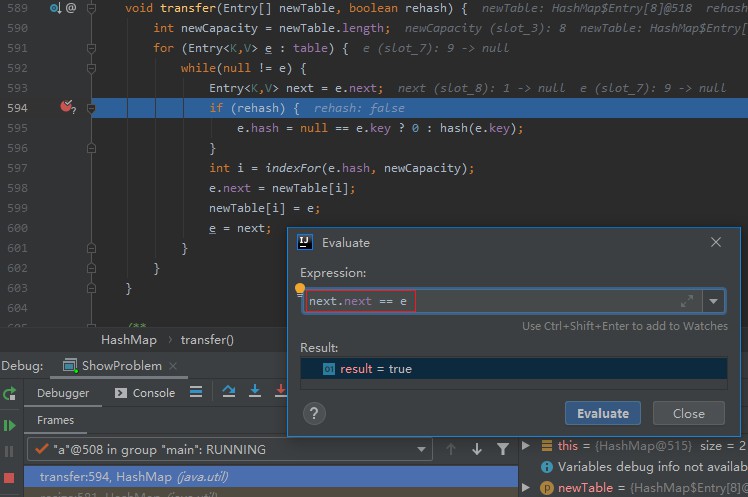Click the override gutter icon on line 589
The width and height of the screenshot is (748, 497).
[55, 8]
